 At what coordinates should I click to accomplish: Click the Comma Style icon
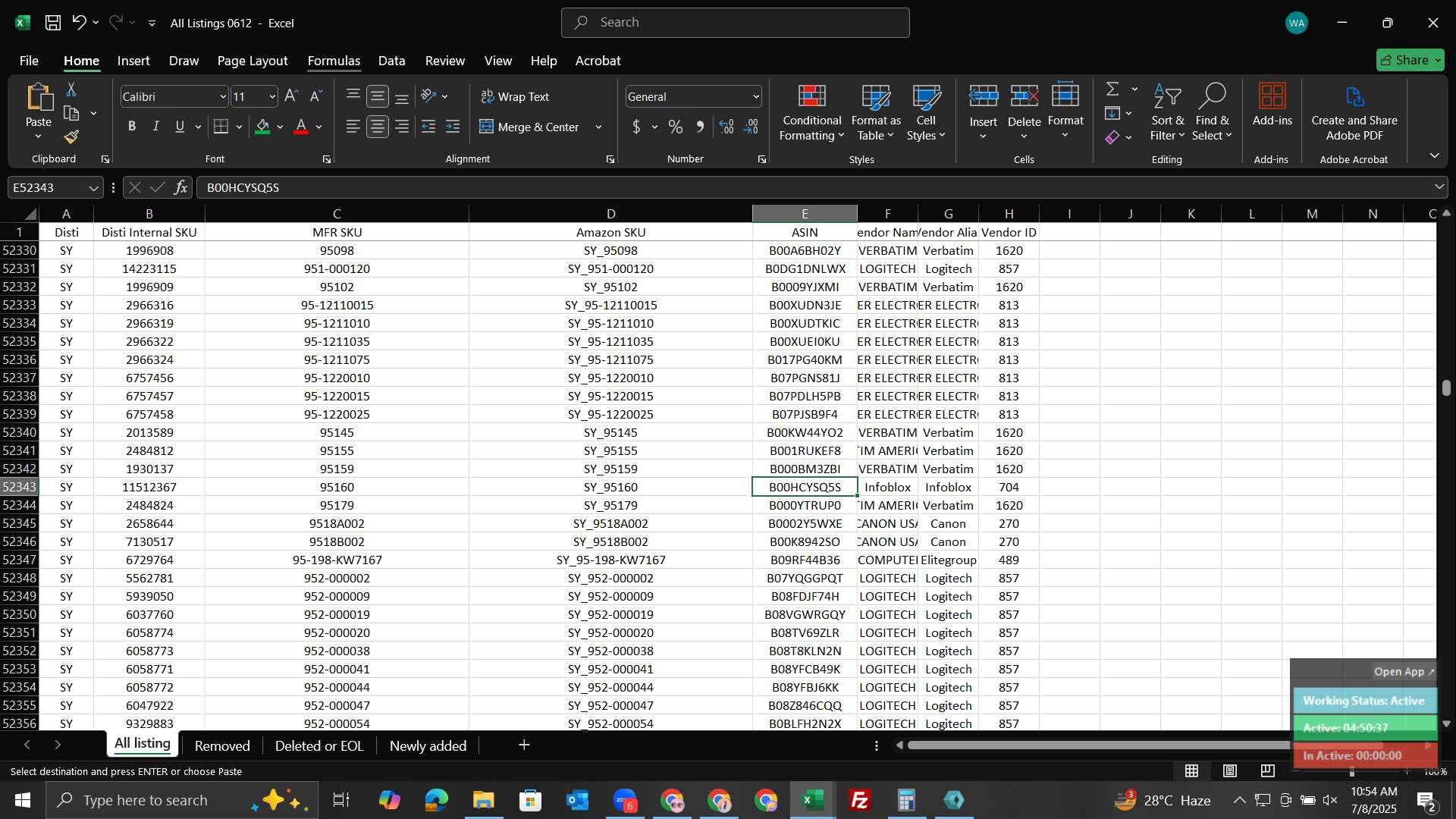coord(700,127)
